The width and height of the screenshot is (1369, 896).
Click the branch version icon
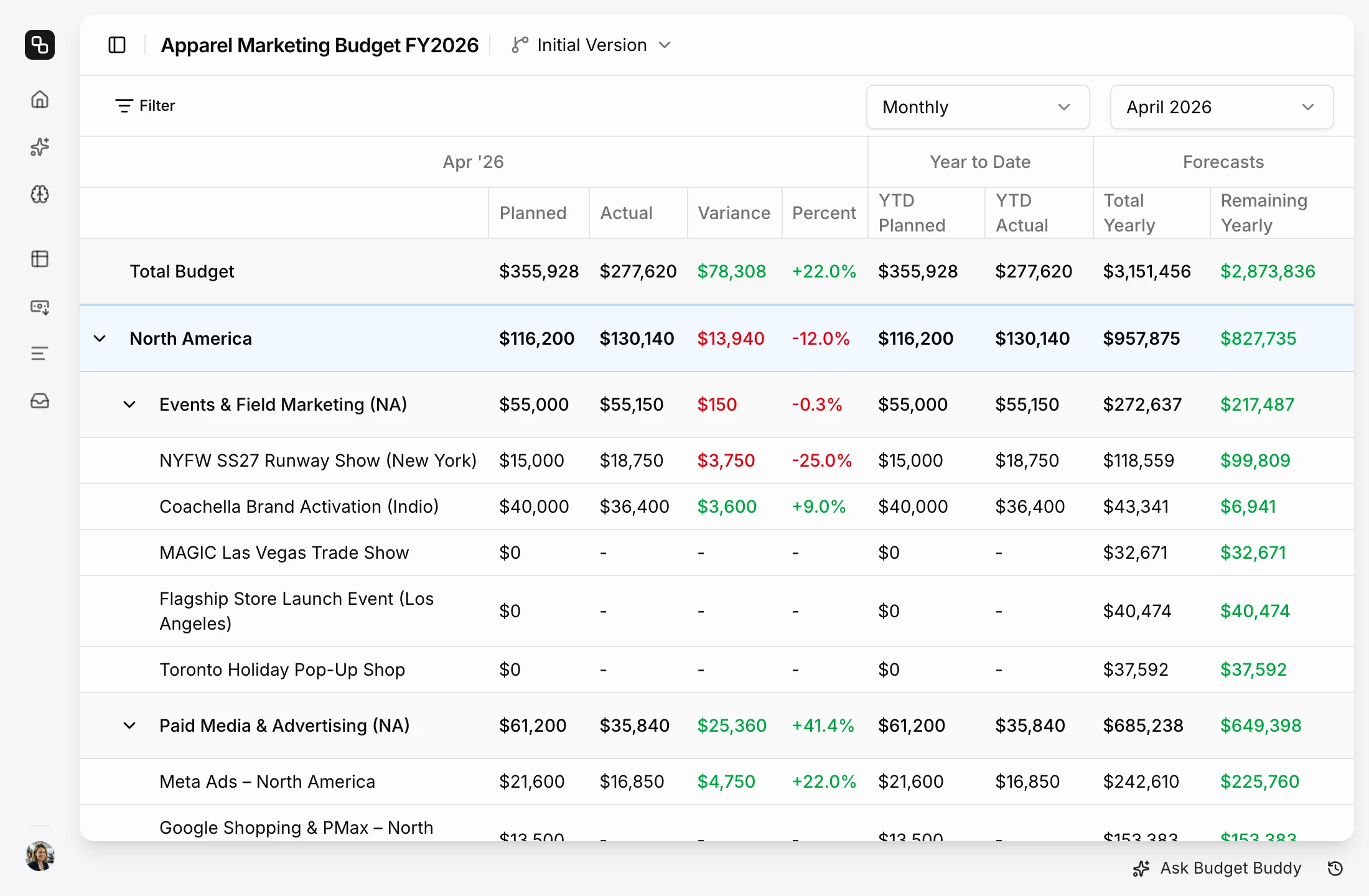(520, 45)
